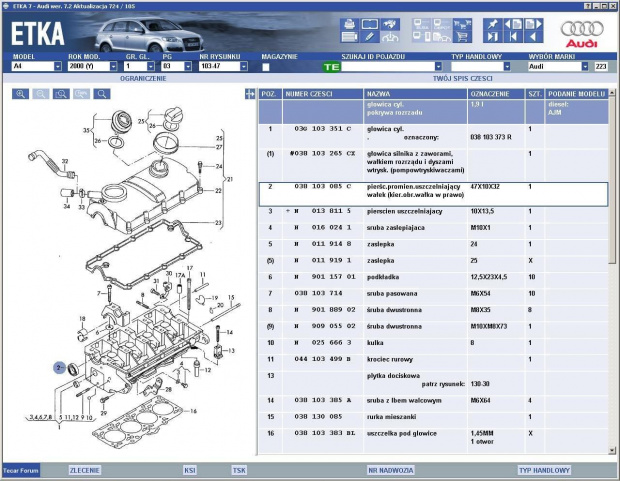Click the Tecar Forum label
Screen dimensions: 620x481
pos(21,471)
